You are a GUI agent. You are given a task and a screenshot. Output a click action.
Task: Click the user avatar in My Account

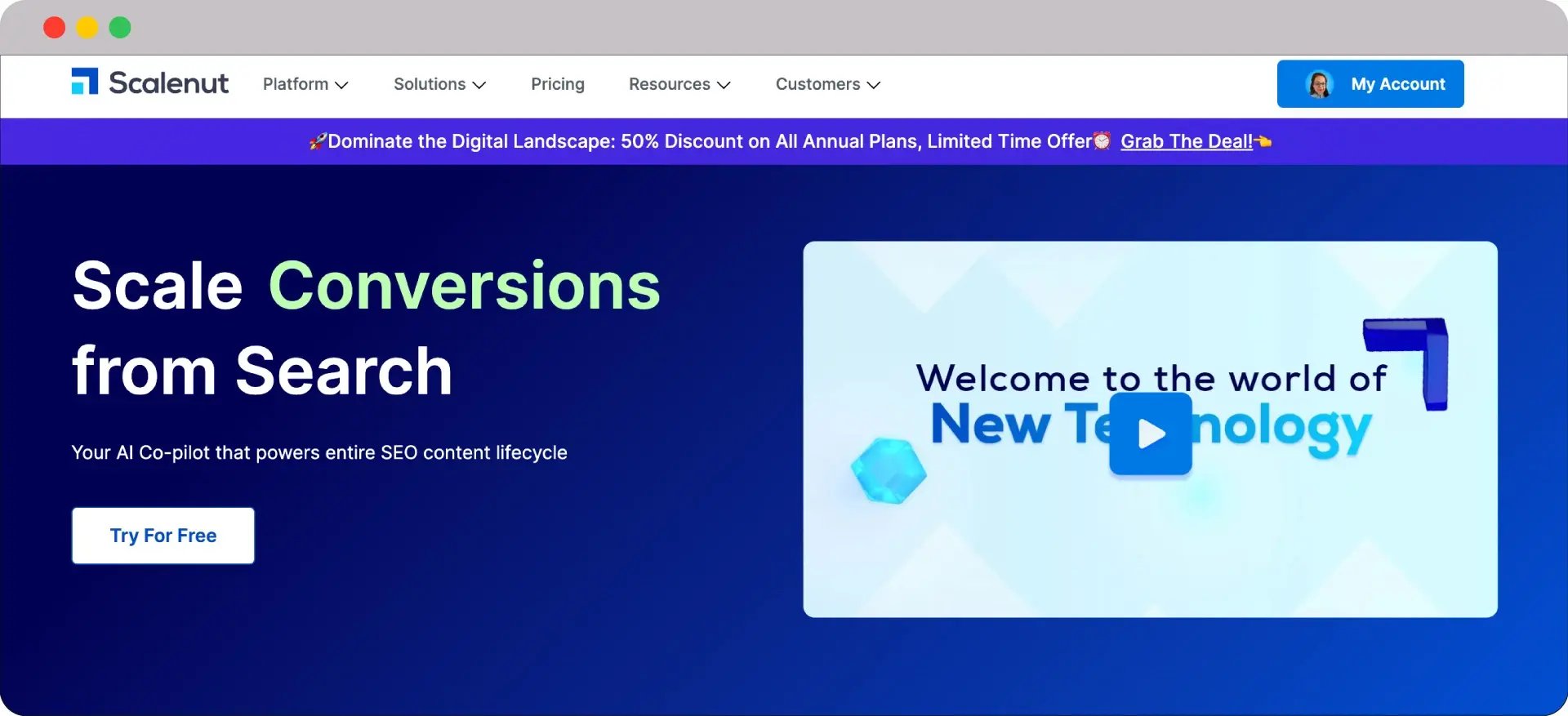pyautogui.click(x=1319, y=84)
